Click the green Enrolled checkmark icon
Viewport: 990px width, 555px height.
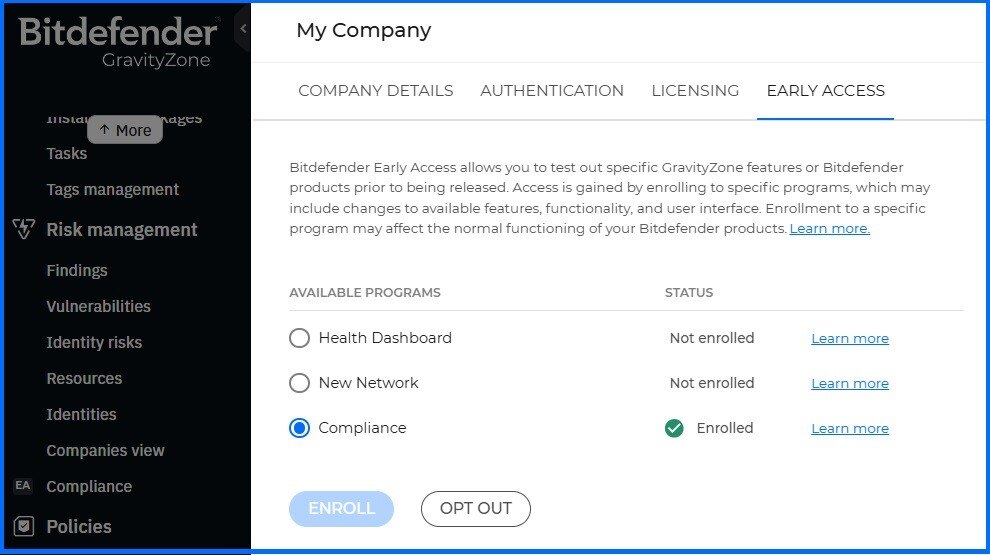click(x=674, y=428)
